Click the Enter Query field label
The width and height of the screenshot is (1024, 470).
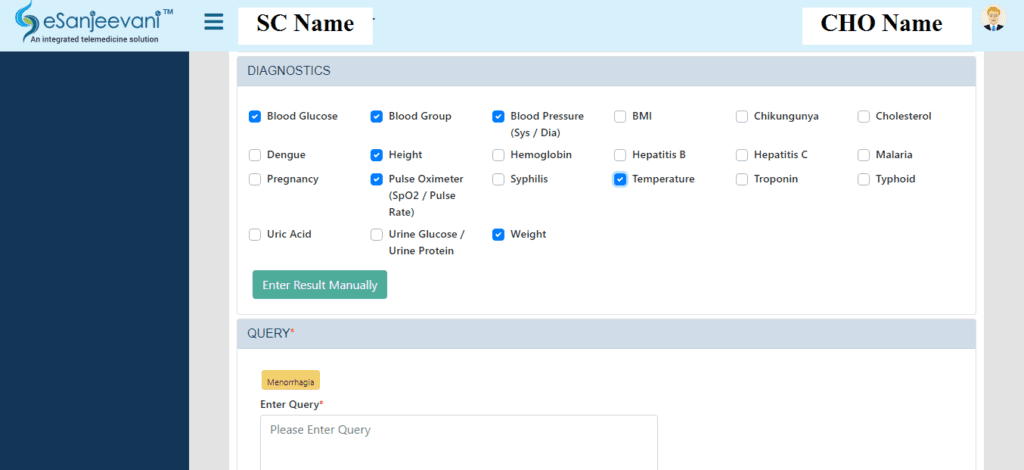coord(291,405)
